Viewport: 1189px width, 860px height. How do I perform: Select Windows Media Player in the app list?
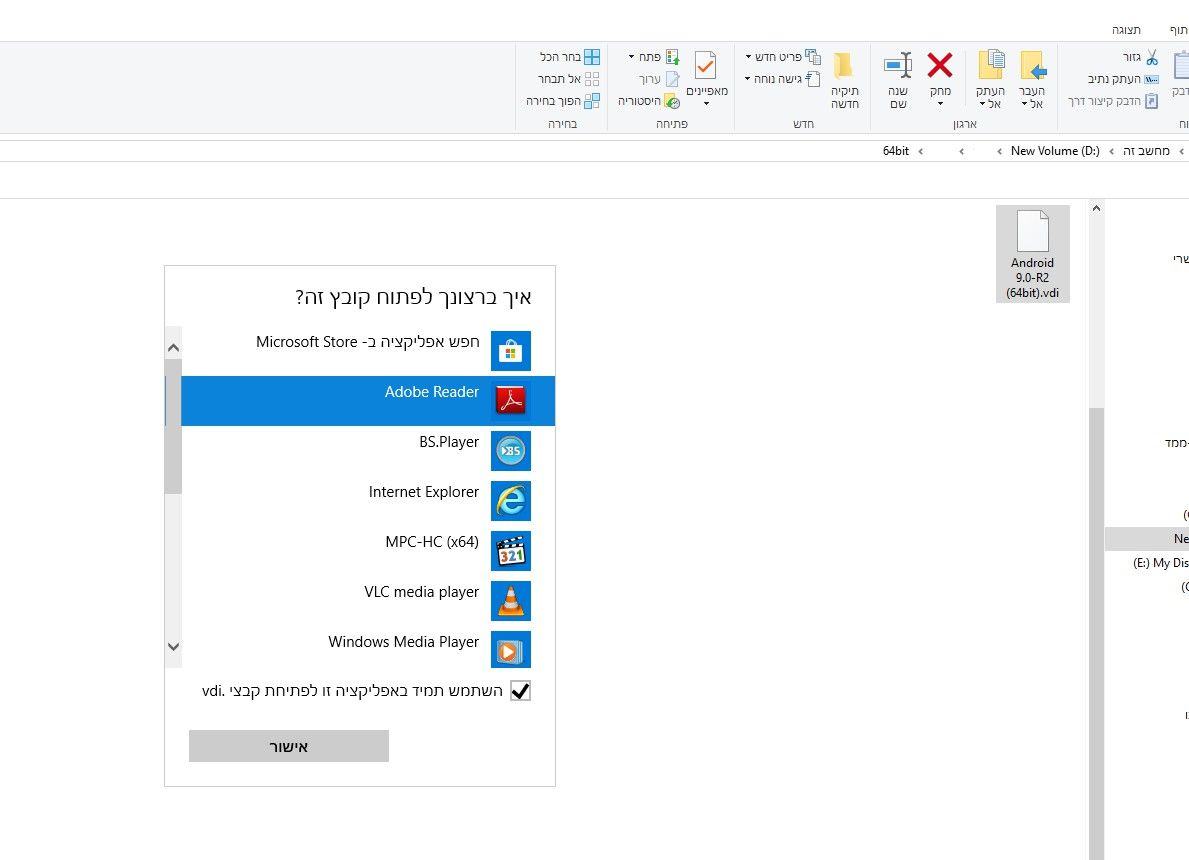(368, 650)
